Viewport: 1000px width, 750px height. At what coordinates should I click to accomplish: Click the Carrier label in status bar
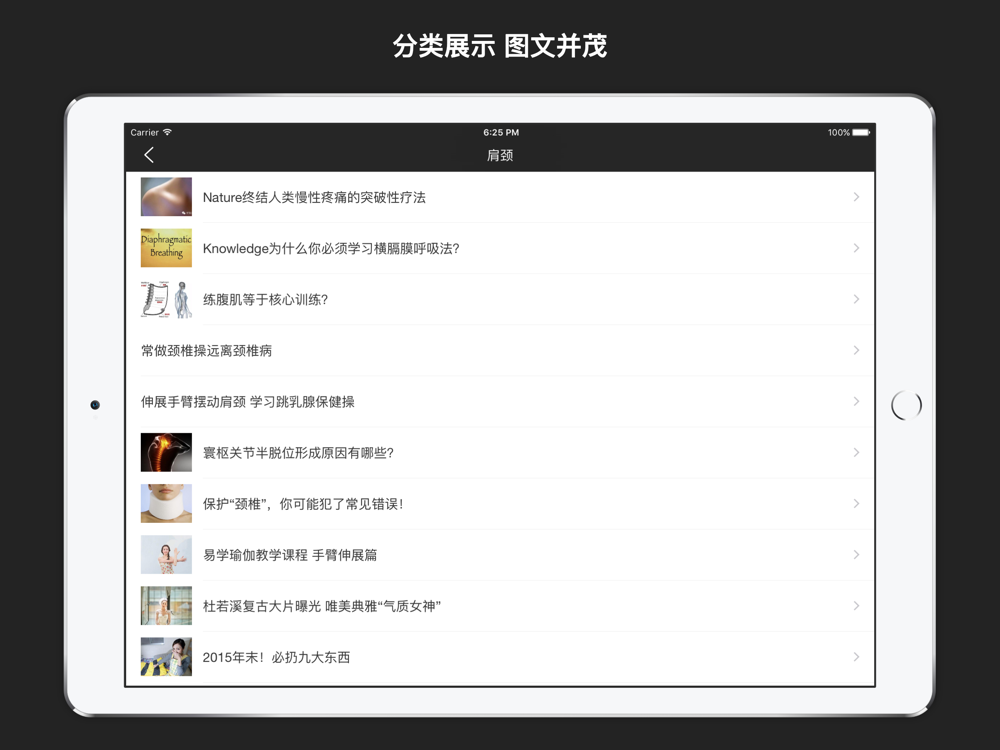[x=144, y=133]
